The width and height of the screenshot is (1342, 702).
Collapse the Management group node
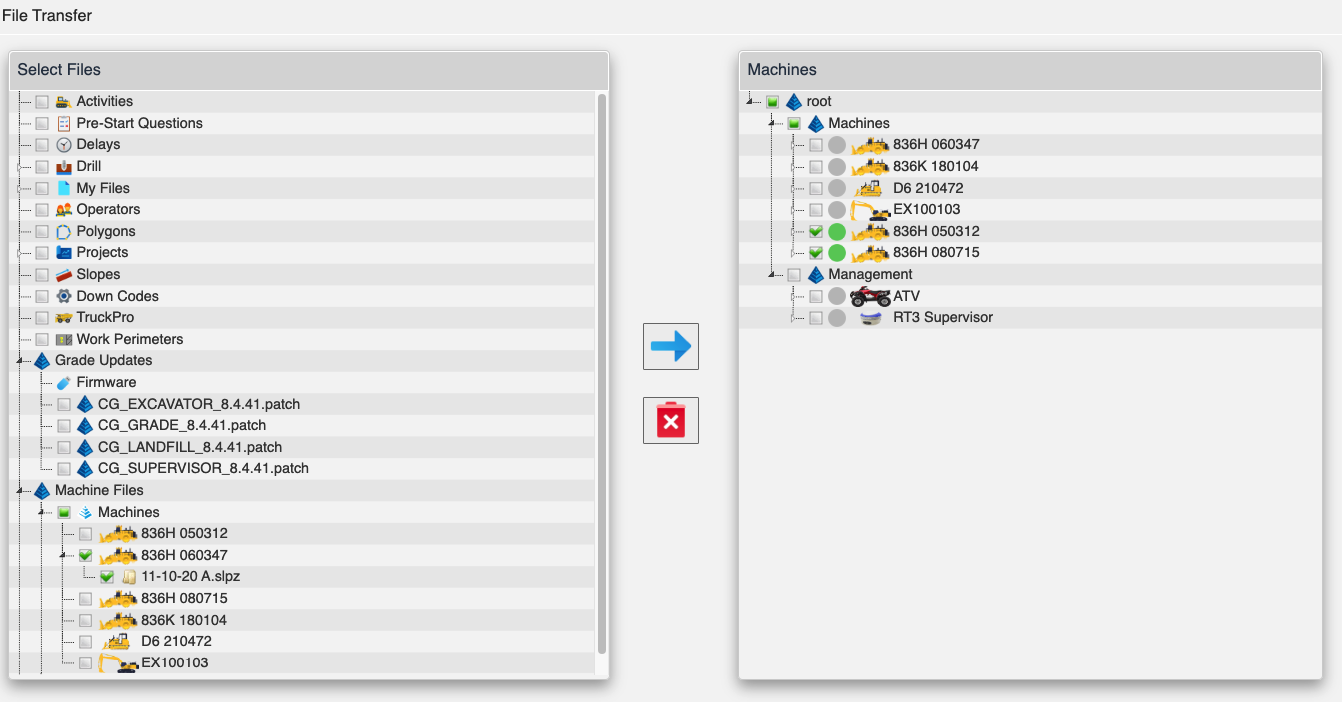click(x=772, y=275)
